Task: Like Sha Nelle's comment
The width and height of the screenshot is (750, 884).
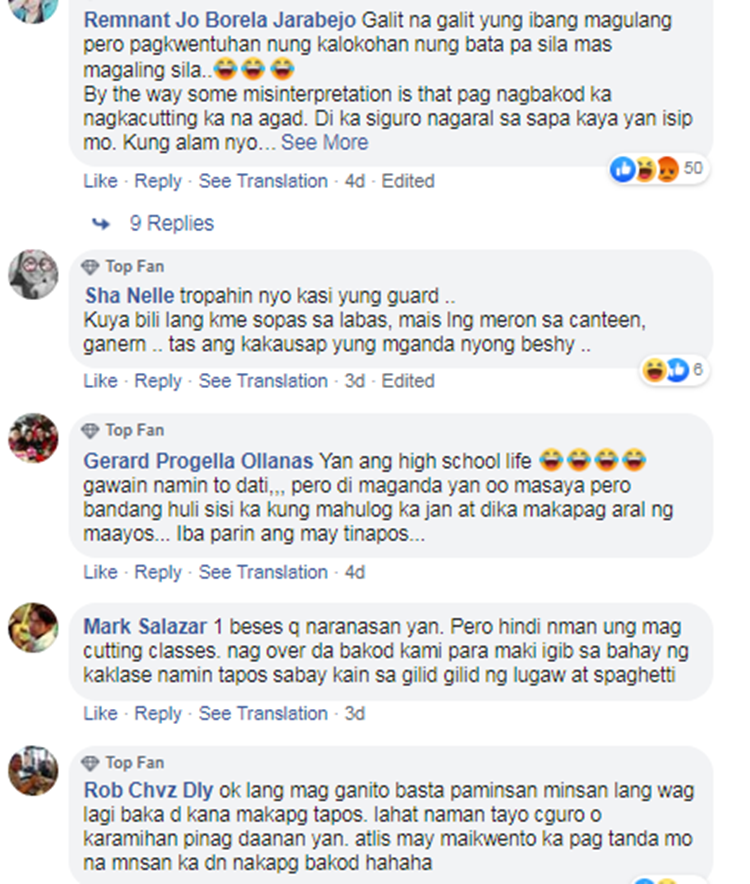Action: [100, 381]
